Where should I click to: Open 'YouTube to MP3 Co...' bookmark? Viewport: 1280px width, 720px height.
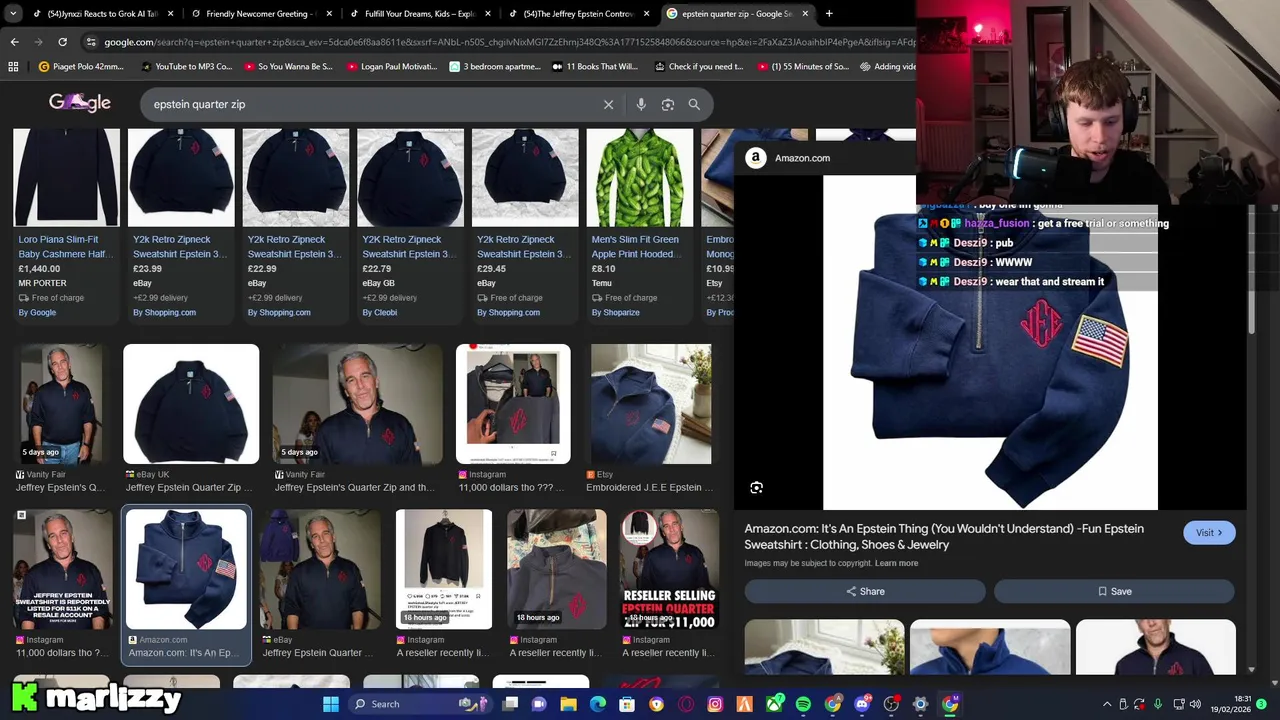tap(187, 67)
